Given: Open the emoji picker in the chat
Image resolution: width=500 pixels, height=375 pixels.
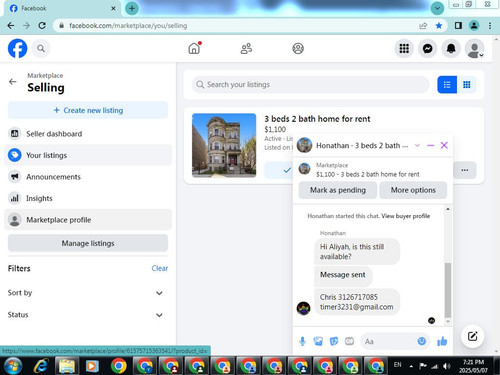Looking at the screenshot, I should [422, 341].
